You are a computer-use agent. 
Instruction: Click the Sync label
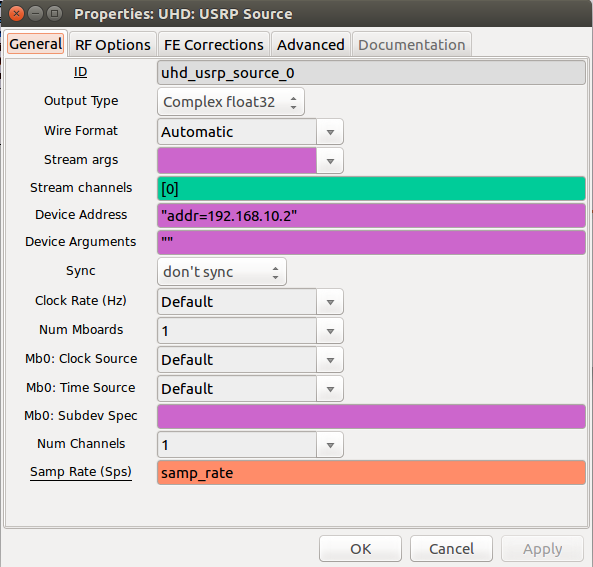[81, 271]
